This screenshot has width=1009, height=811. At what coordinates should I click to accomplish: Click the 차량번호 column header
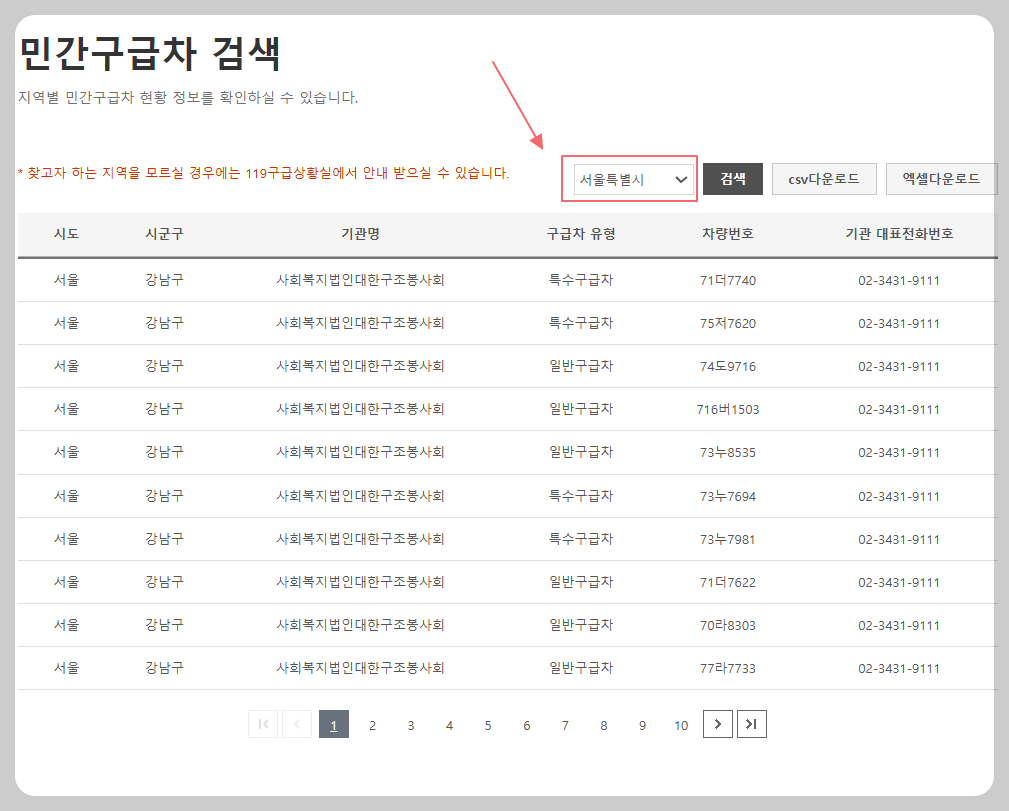728,234
